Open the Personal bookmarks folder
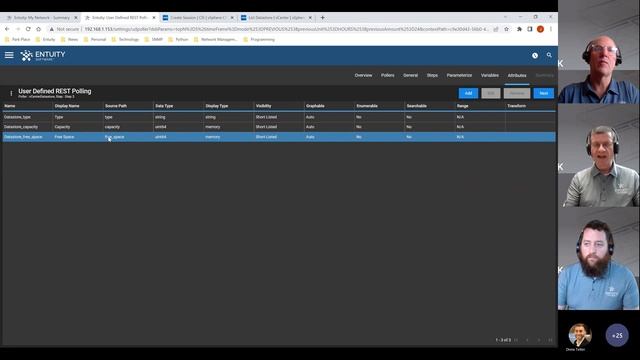The image size is (640, 360). [95, 40]
